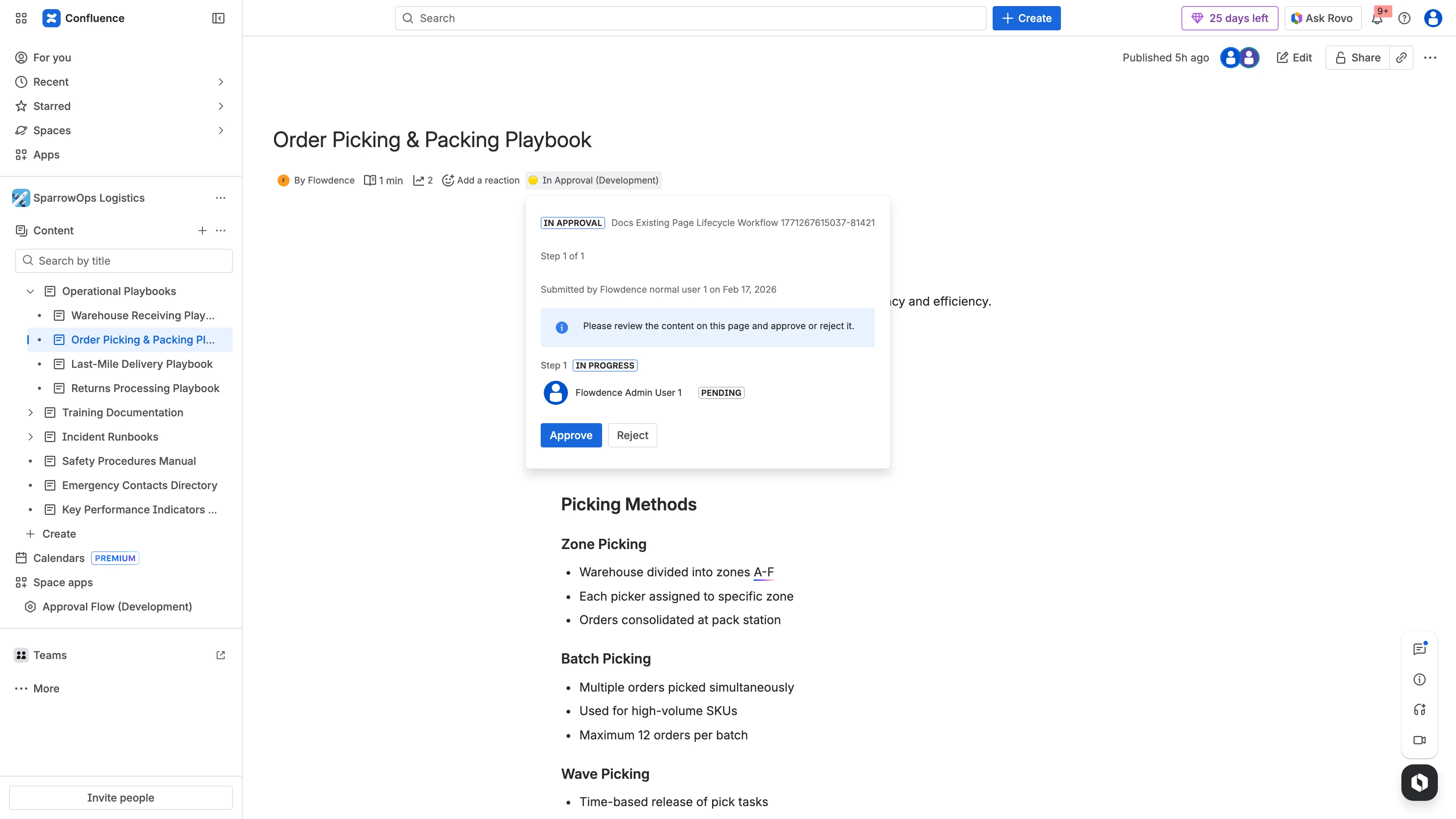Approve the page review
The image size is (1456, 819).
(571, 435)
